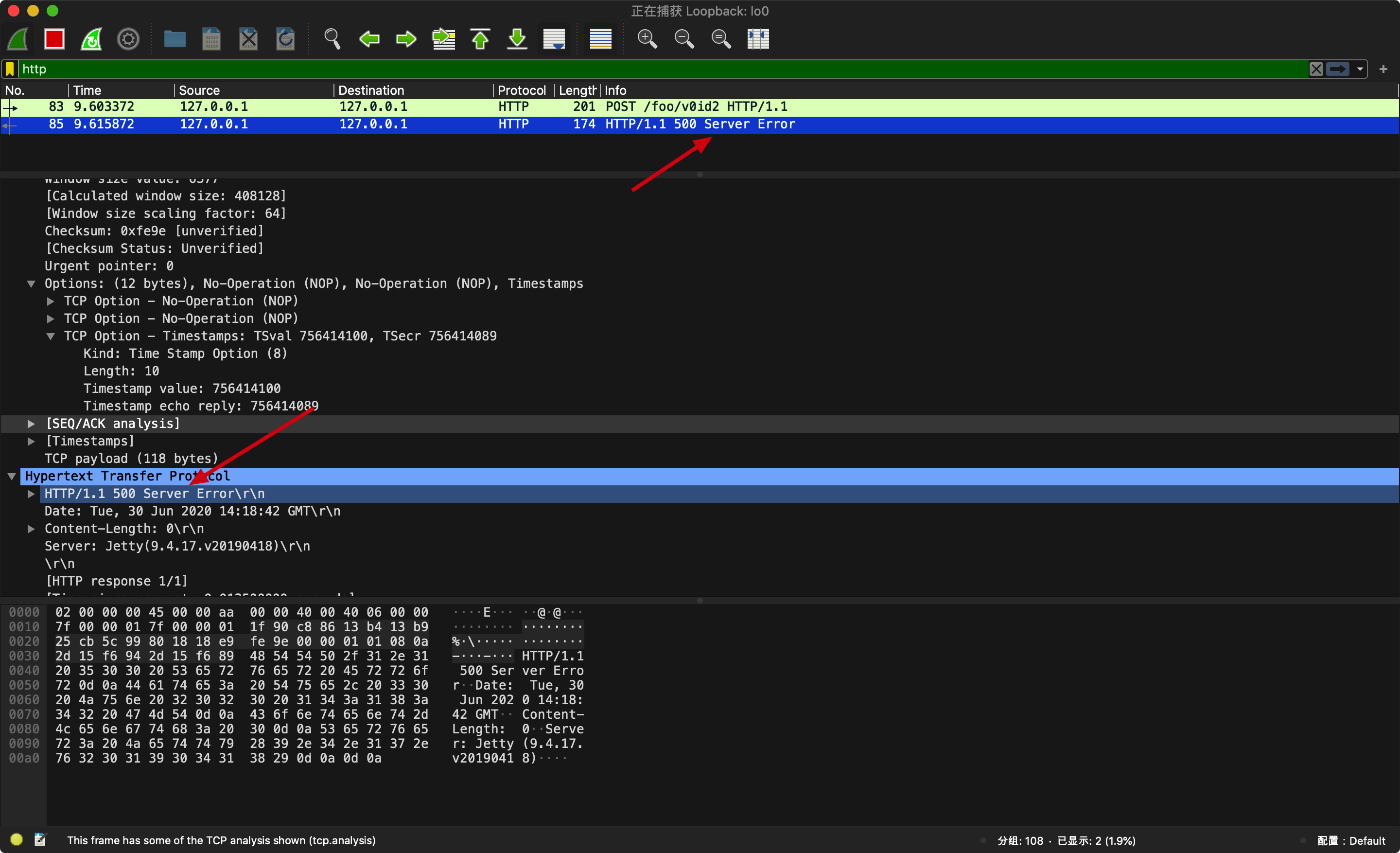Go to the first packet
Image resolution: width=1400 pixels, height=853 pixels.
tap(480, 39)
